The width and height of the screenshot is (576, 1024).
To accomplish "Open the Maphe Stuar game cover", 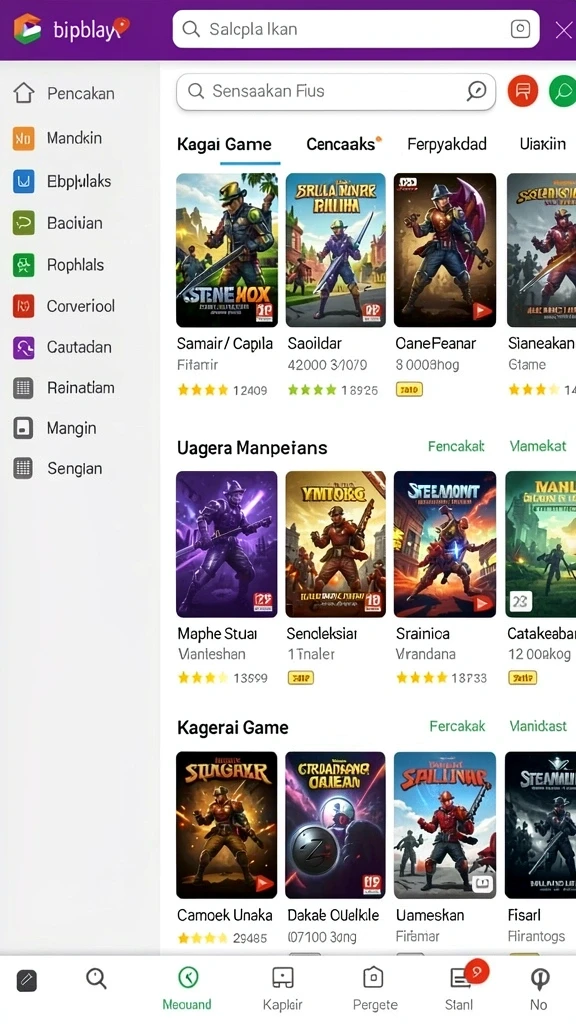I will [x=227, y=544].
